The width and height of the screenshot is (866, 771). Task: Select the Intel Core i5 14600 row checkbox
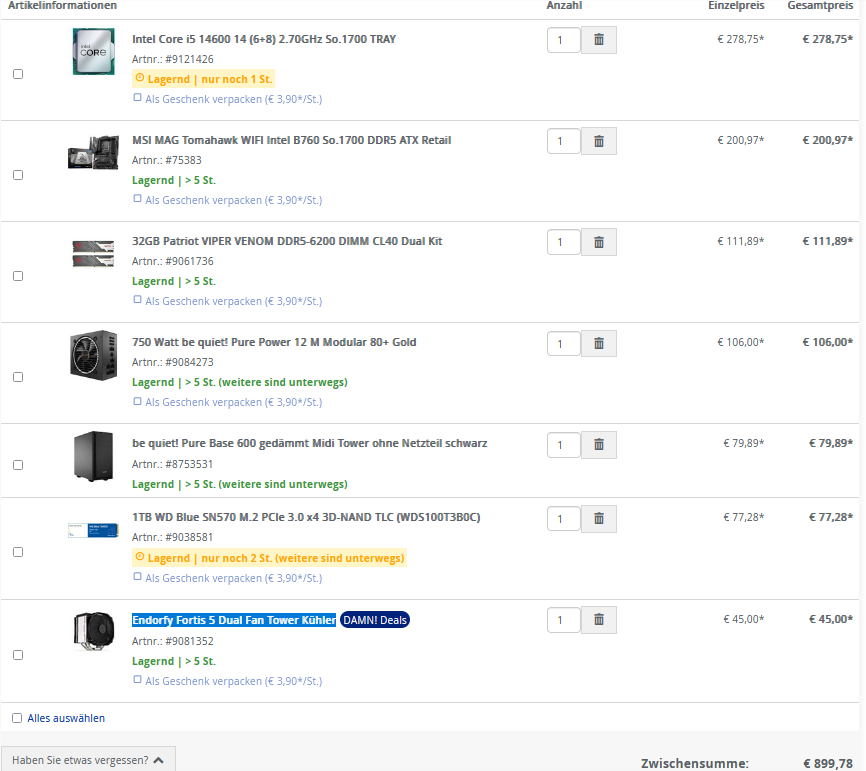tap(18, 74)
